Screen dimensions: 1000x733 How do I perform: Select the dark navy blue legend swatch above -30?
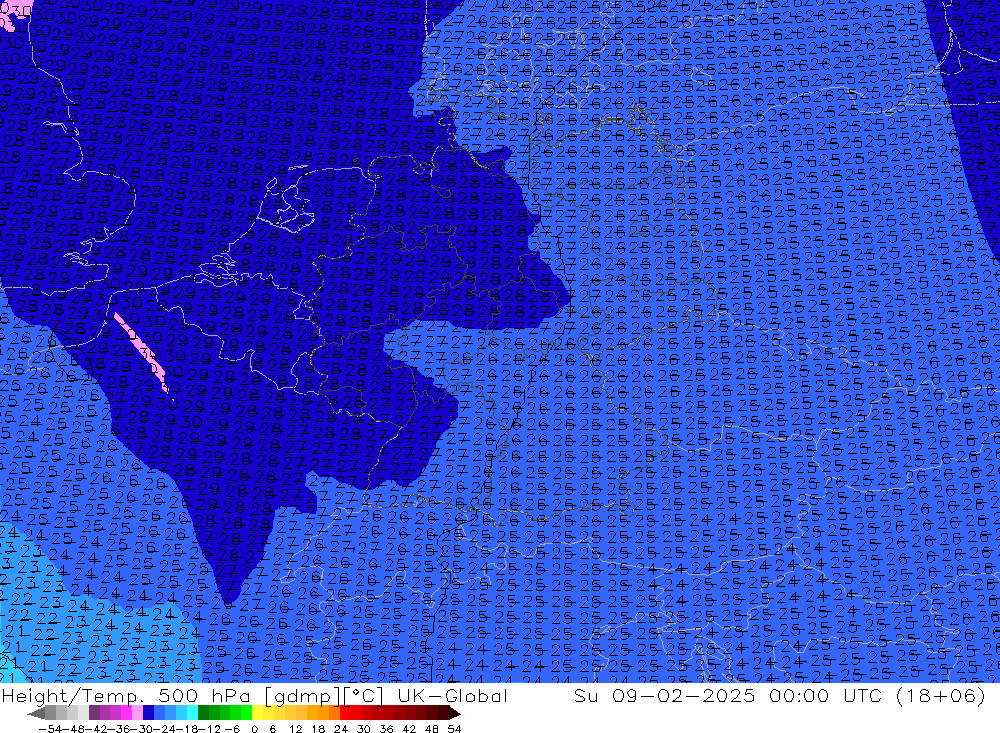148,713
